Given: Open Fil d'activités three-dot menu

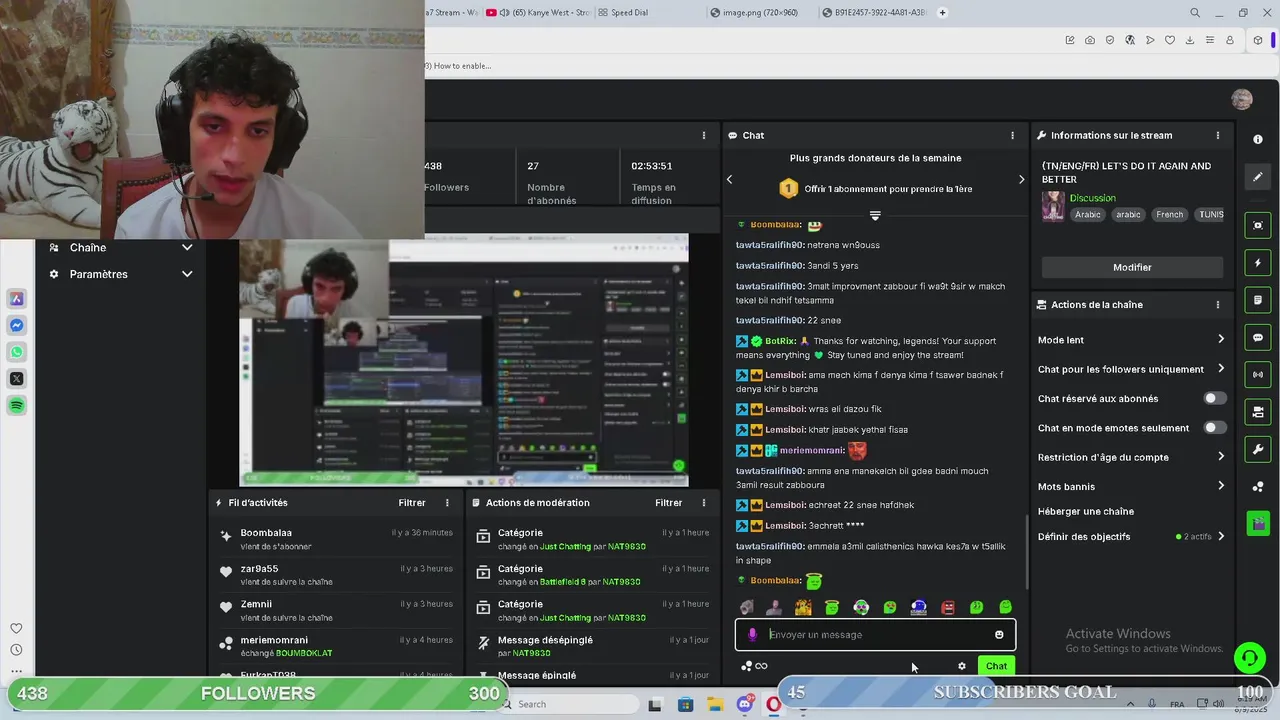Looking at the screenshot, I should coord(447,503).
